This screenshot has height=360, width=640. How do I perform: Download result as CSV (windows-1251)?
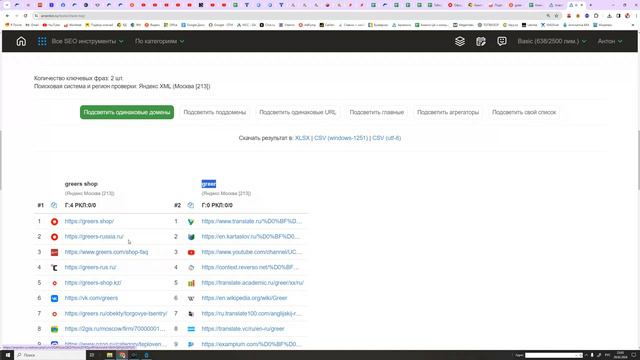341,138
